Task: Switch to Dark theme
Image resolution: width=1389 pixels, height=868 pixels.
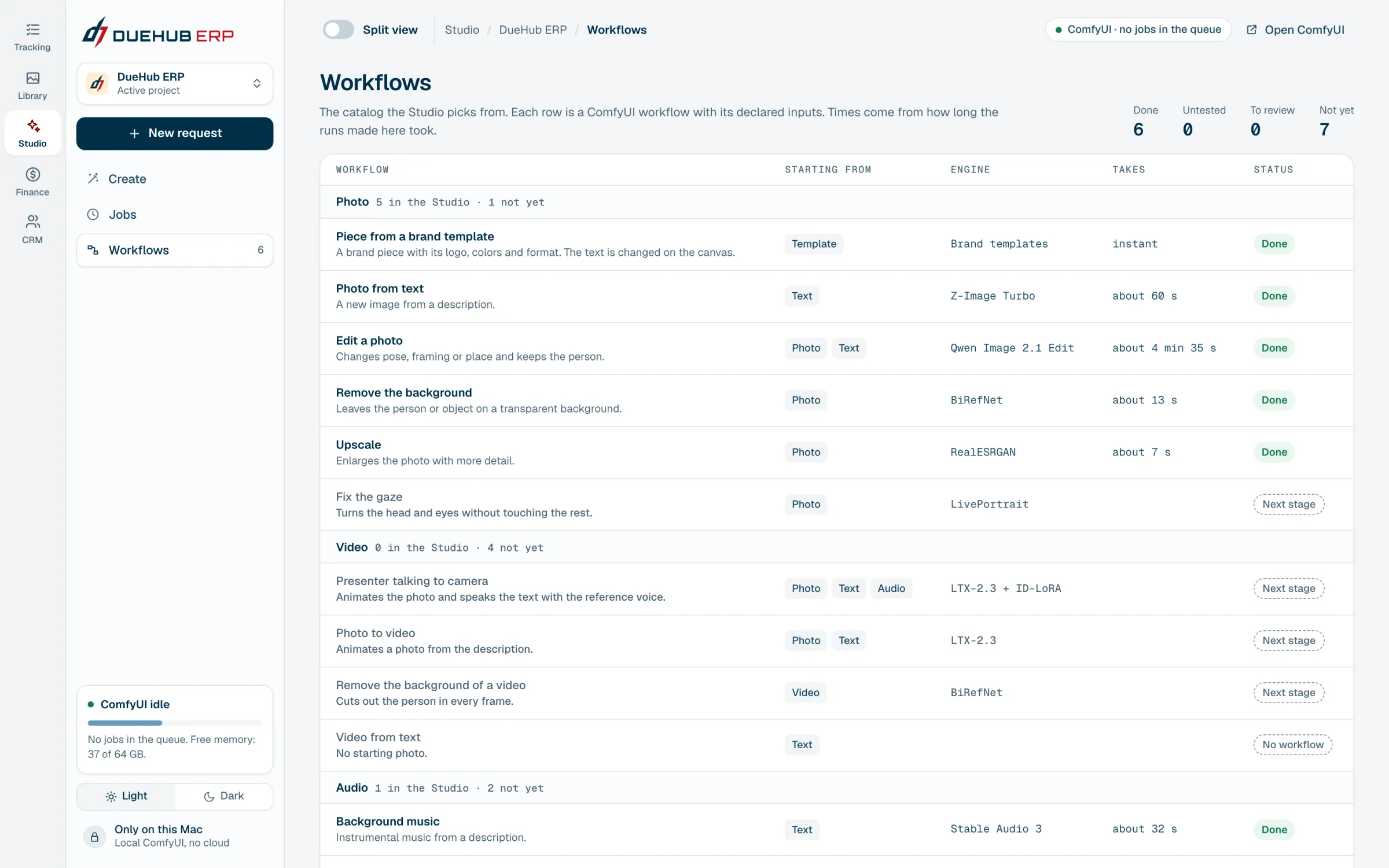Action: [x=223, y=796]
